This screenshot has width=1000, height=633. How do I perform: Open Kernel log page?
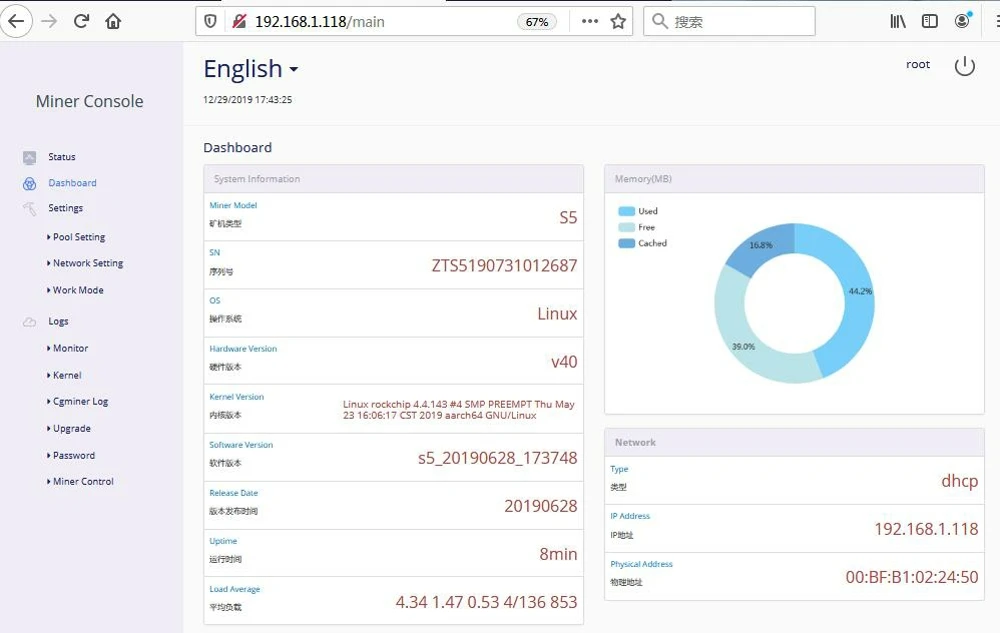pos(64,375)
